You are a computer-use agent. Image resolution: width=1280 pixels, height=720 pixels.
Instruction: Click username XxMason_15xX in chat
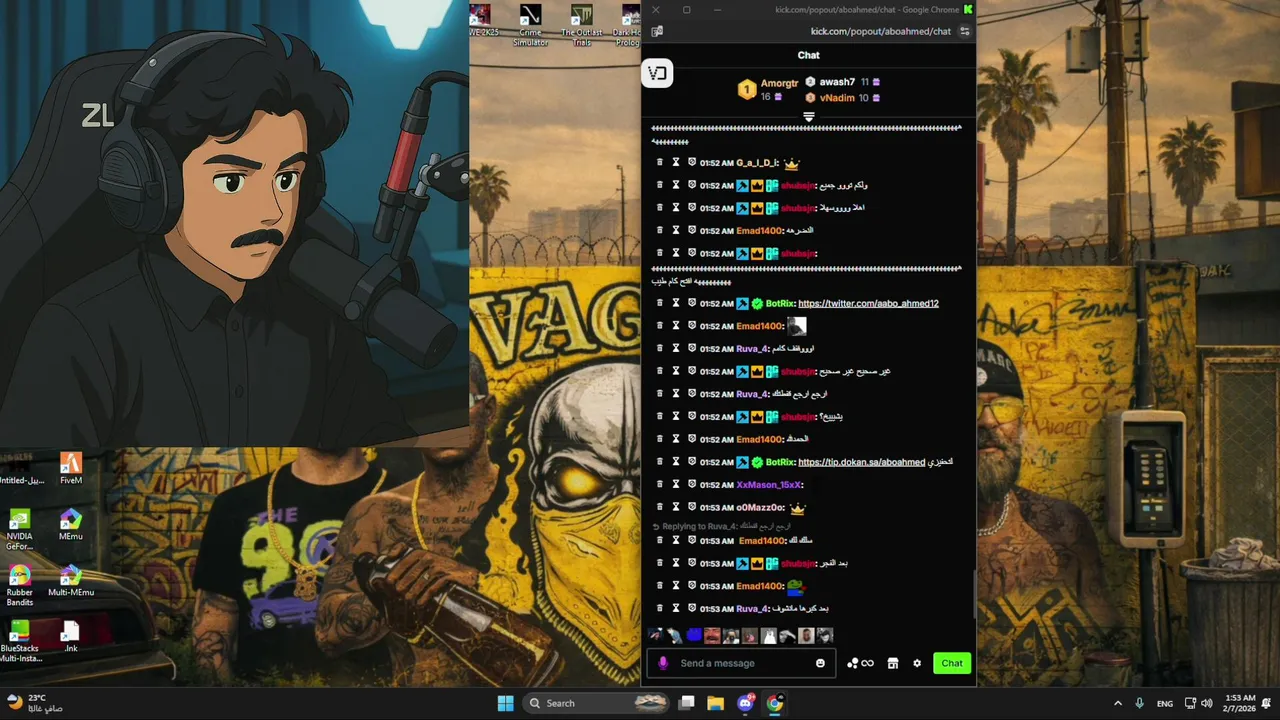coord(769,484)
